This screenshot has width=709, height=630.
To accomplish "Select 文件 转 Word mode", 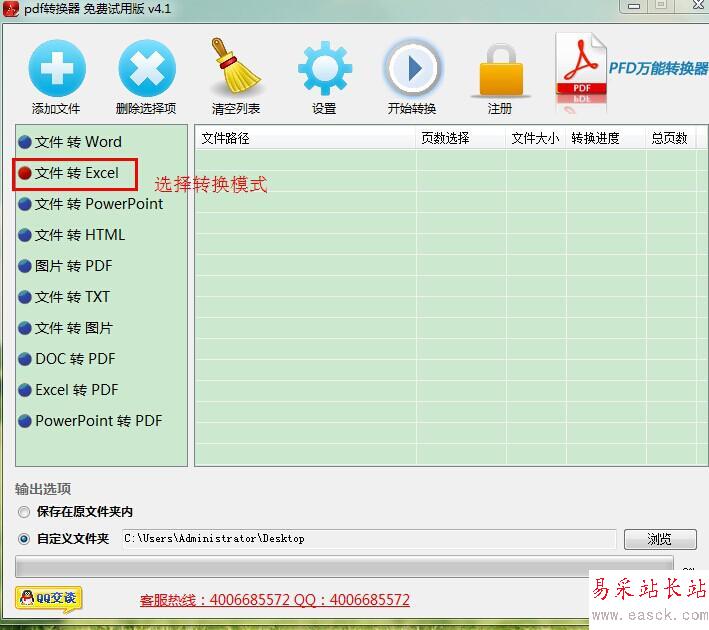I will point(70,142).
